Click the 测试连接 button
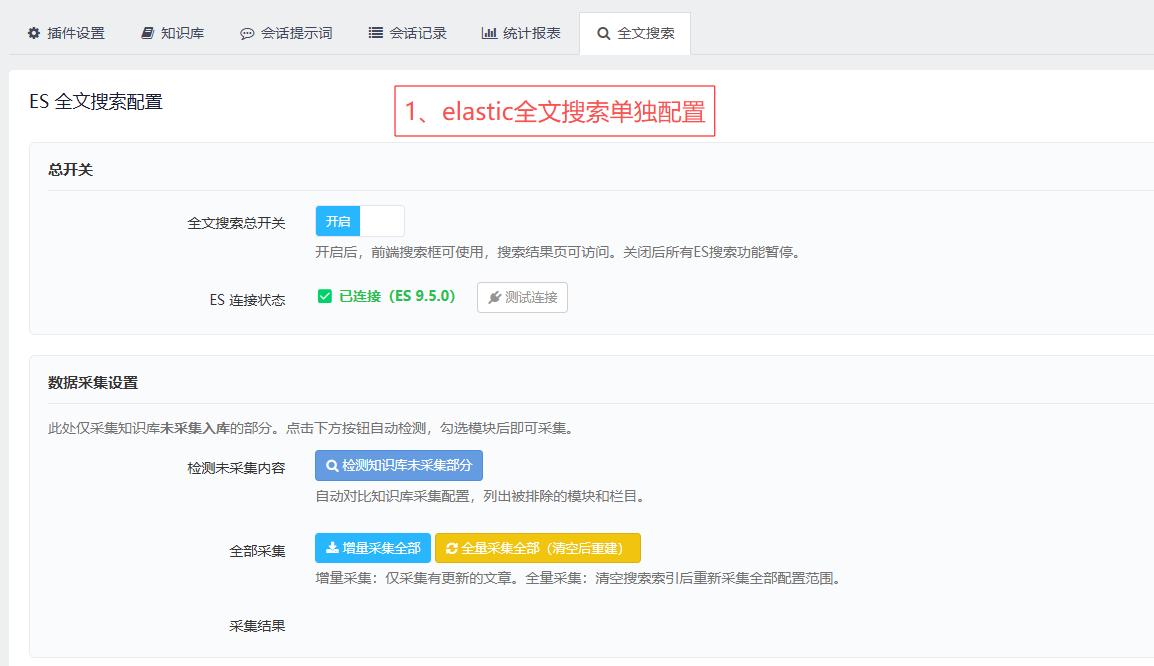The image size is (1154, 666). (523, 297)
